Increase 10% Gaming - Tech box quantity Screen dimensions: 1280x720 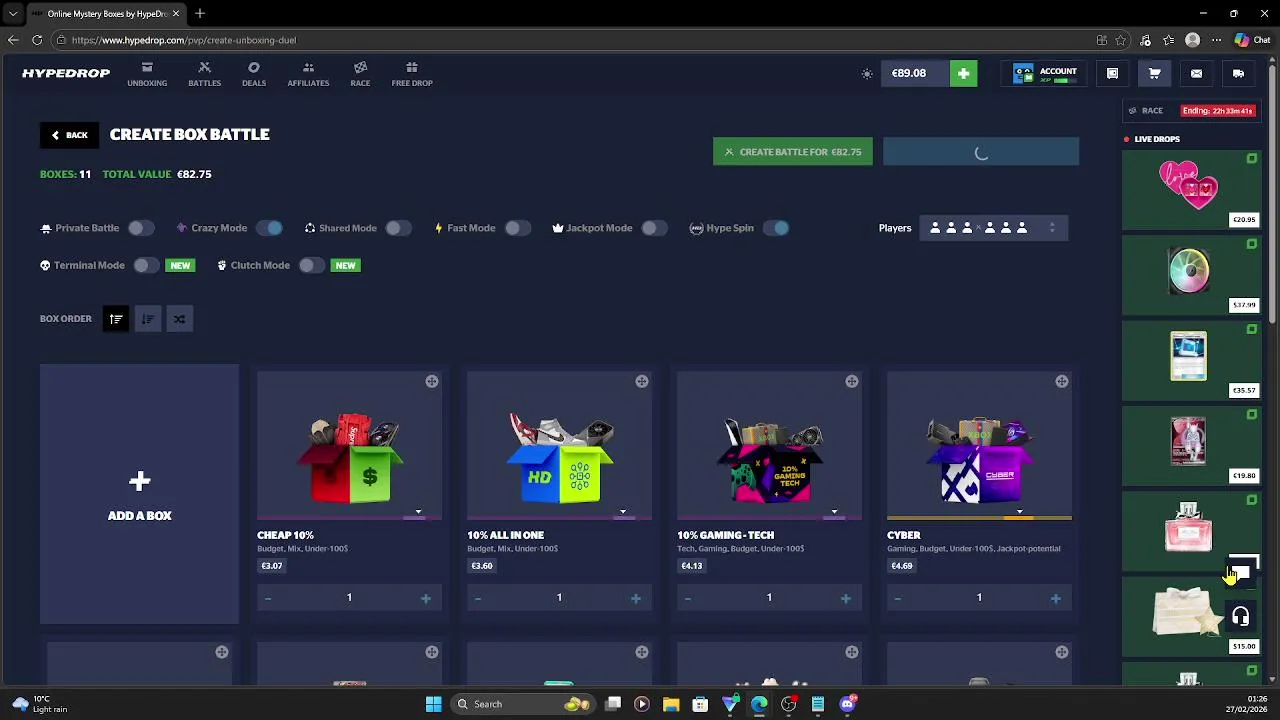845,598
